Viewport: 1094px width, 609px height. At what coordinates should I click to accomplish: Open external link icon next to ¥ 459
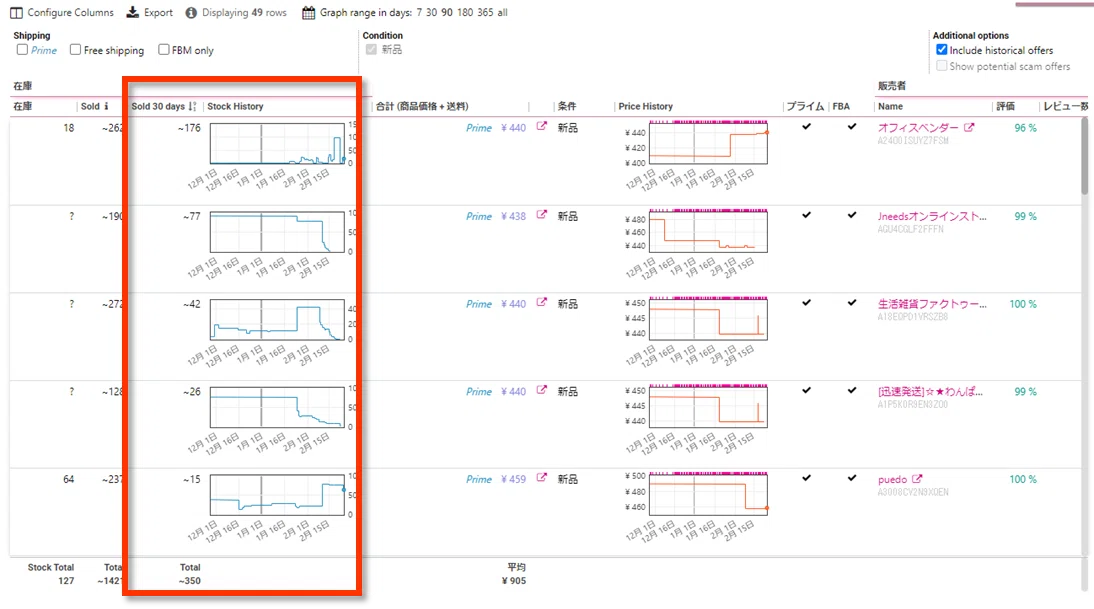541,478
